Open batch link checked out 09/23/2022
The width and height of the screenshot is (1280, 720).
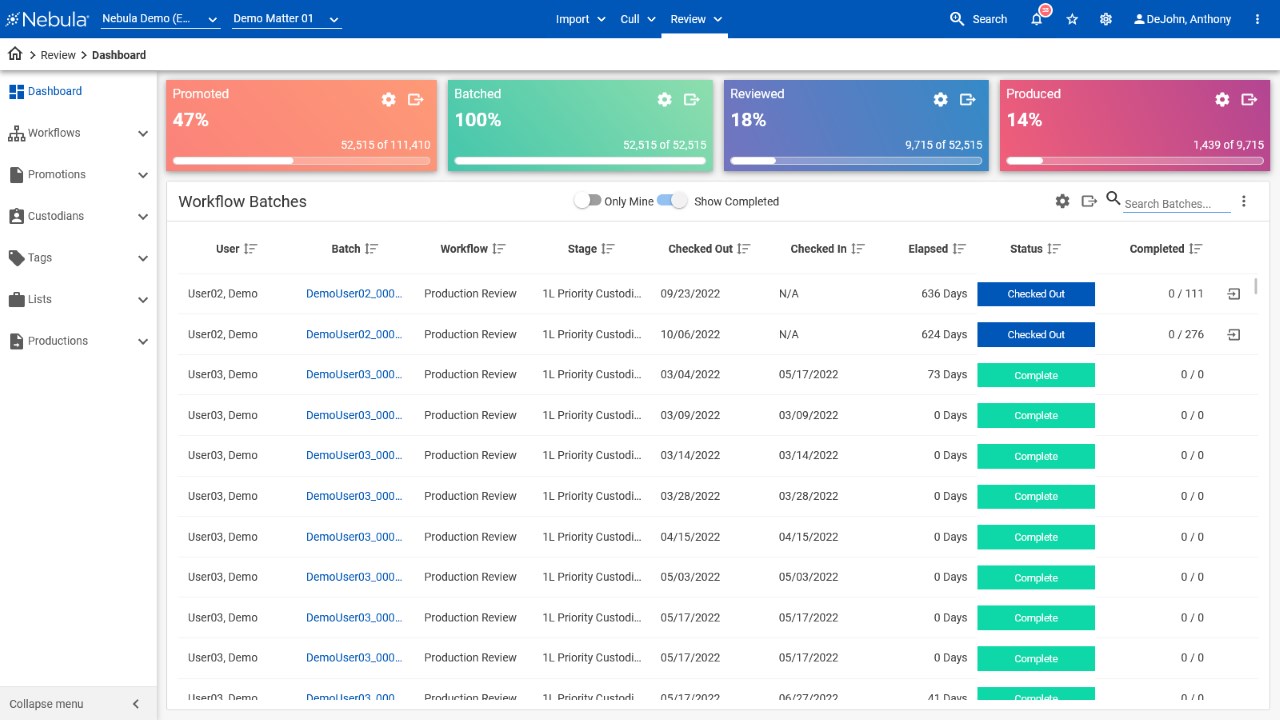[354, 294]
